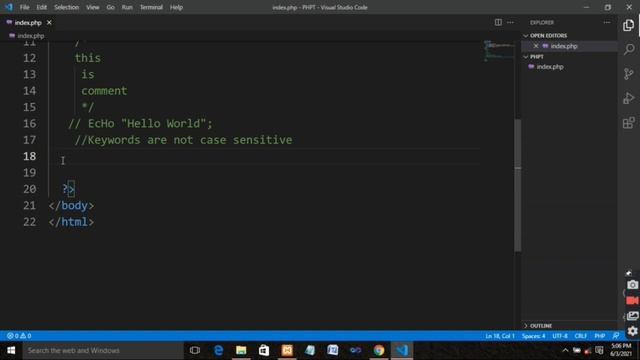Open editor More Actions ellipsis

click(510, 22)
